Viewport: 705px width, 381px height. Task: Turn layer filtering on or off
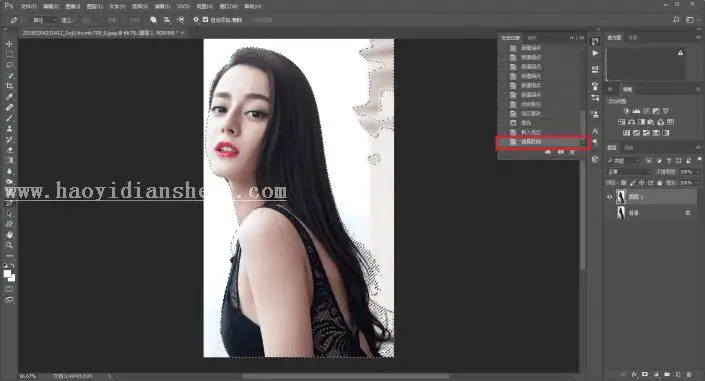[699, 160]
